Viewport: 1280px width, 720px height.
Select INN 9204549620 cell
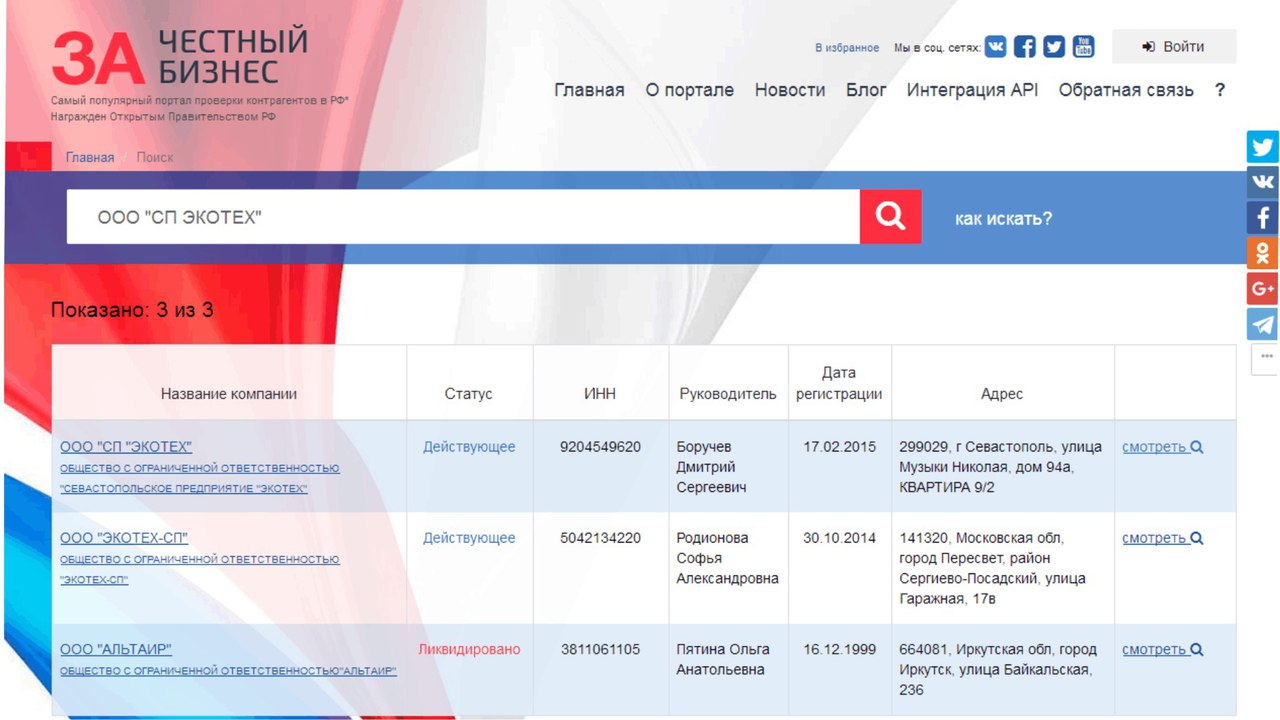pyautogui.click(x=600, y=447)
